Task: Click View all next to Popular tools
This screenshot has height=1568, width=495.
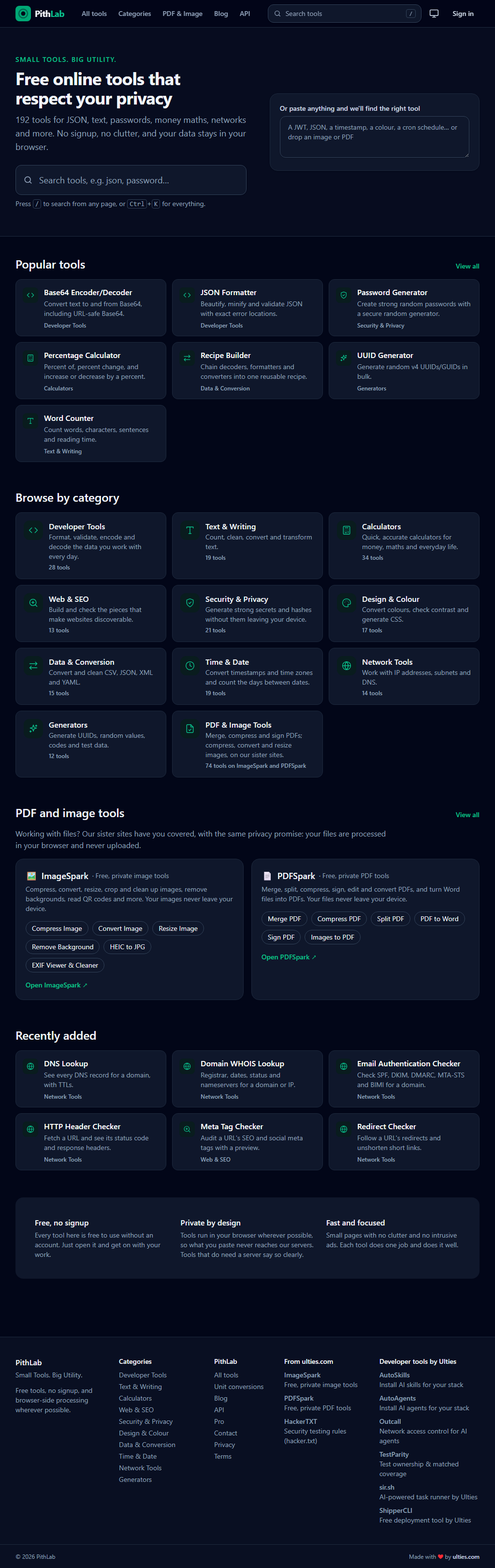Action: [467, 266]
